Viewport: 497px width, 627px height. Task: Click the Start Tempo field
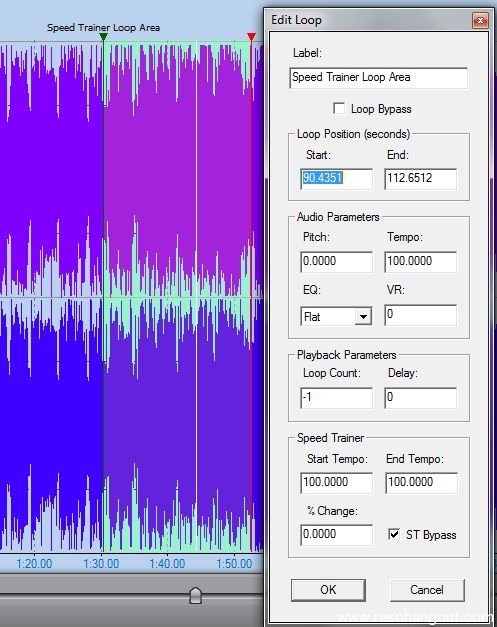coord(336,483)
